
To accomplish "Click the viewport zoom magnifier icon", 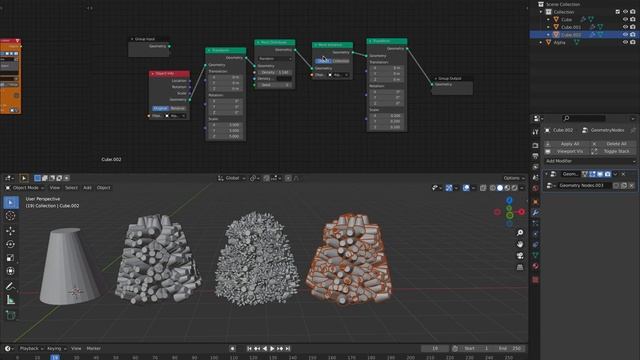I will pos(520,233).
